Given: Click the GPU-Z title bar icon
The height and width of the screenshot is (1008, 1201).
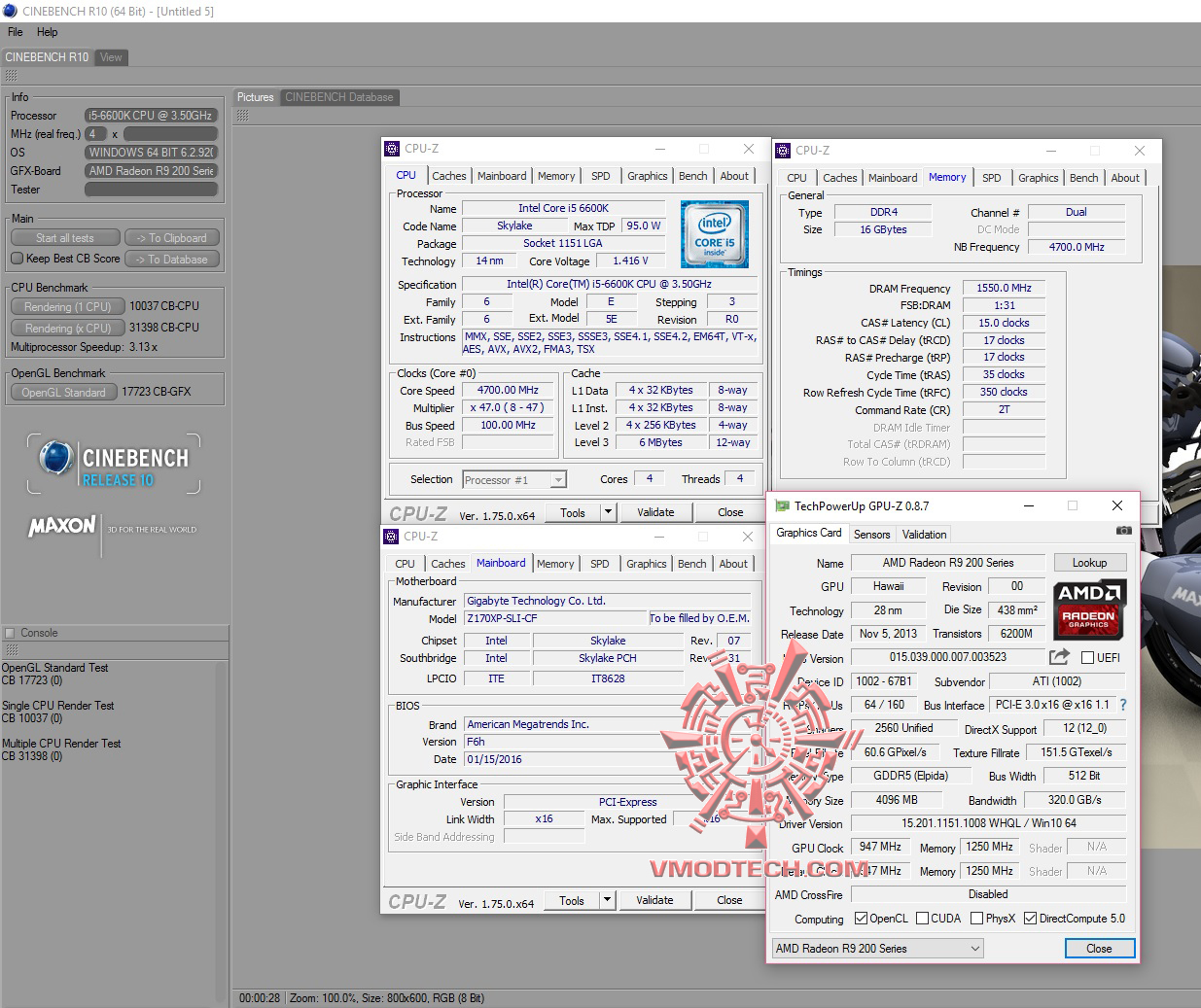Looking at the screenshot, I should tap(782, 505).
